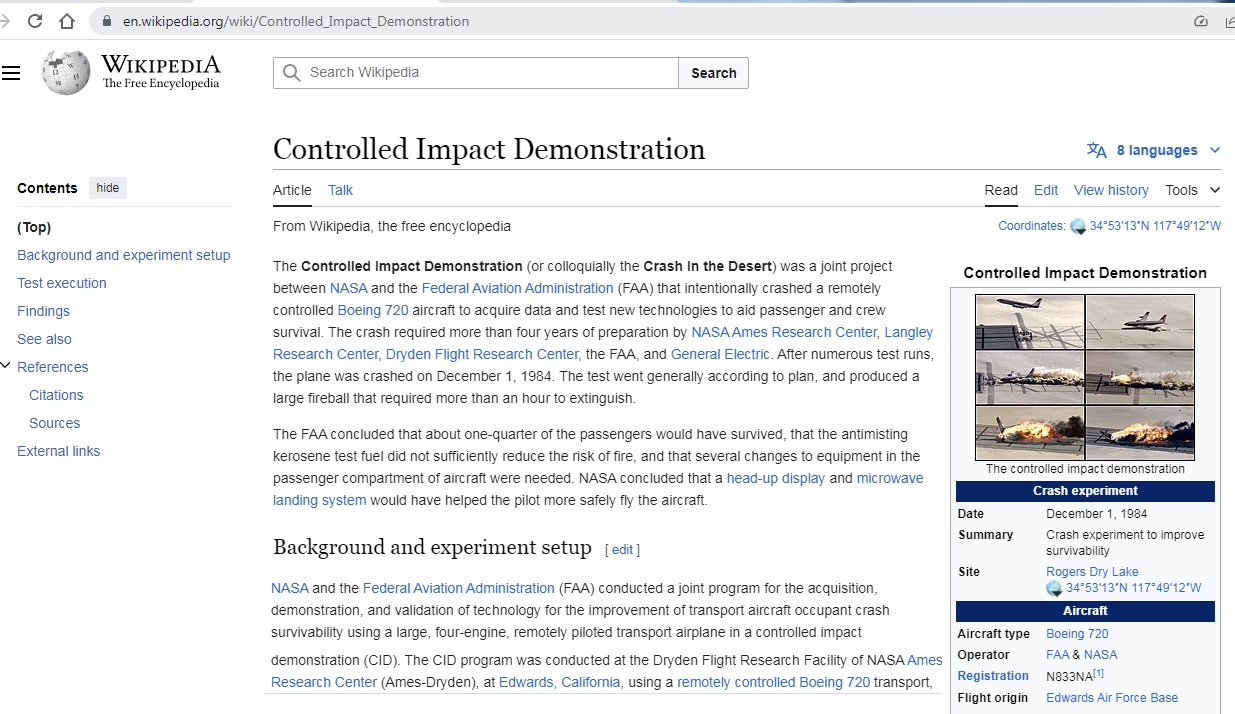This screenshot has width=1235, height=714.
Task: Click the Wikipedia globe logo
Action: pos(66,73)
